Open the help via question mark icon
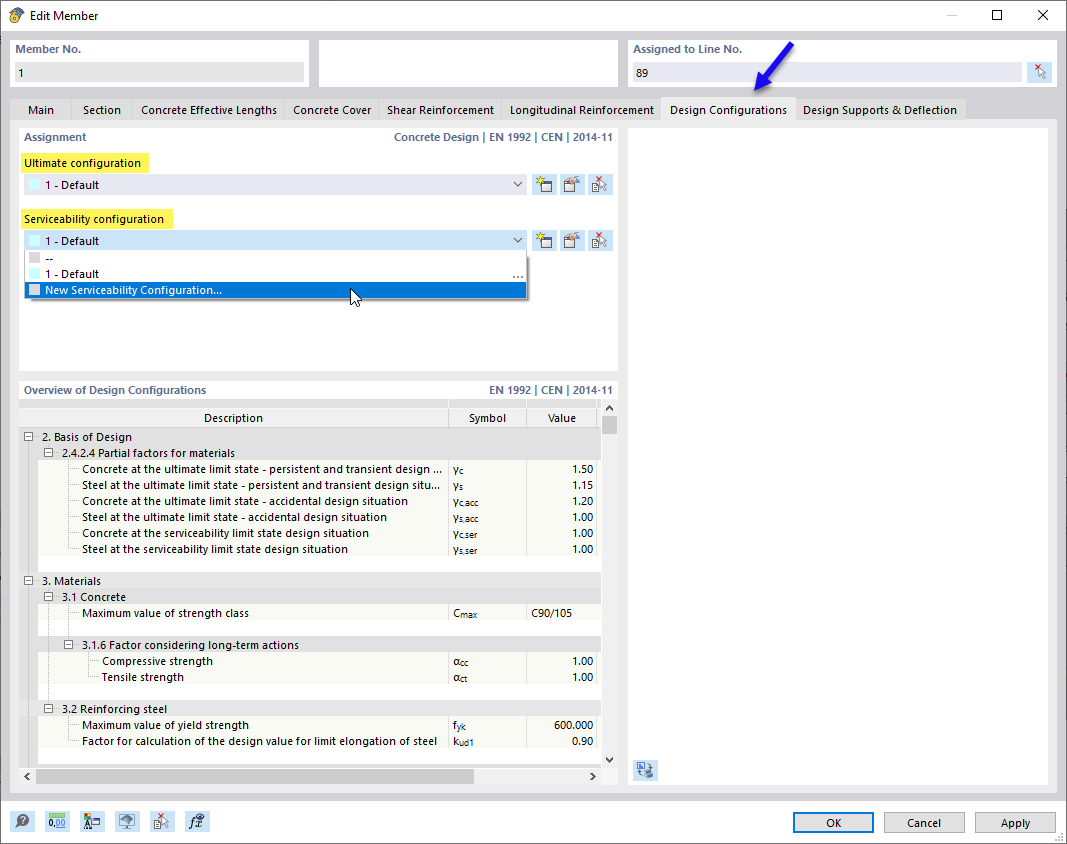1067x844 pixels. 22,821
